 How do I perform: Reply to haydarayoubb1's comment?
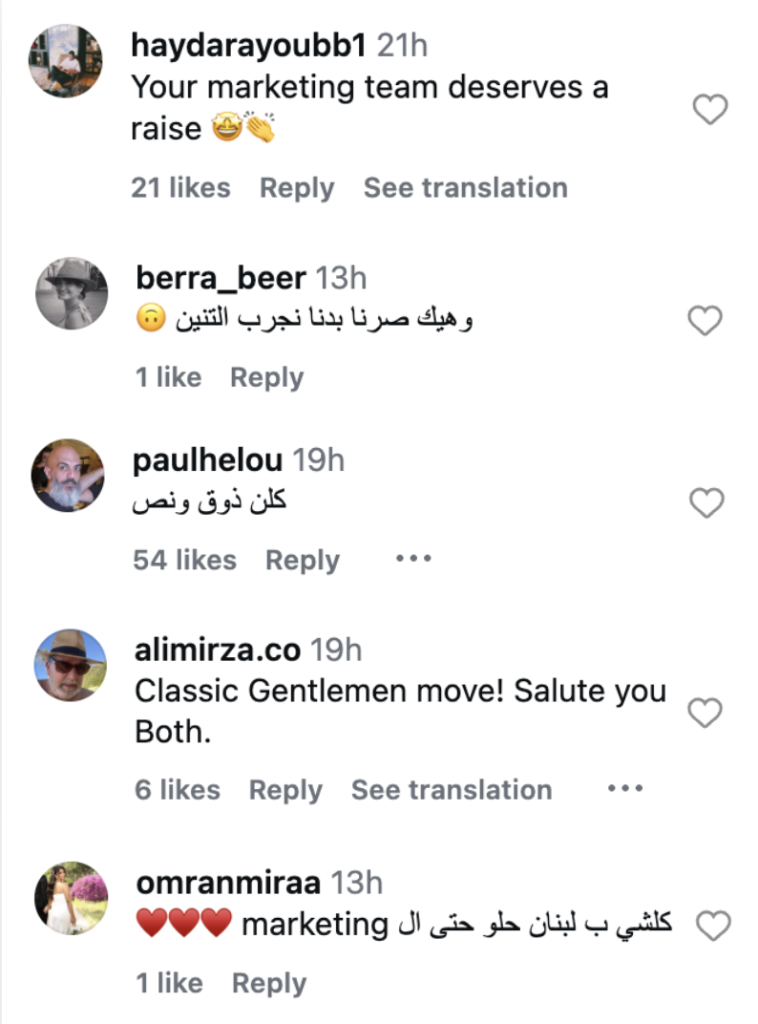point(296,188)
